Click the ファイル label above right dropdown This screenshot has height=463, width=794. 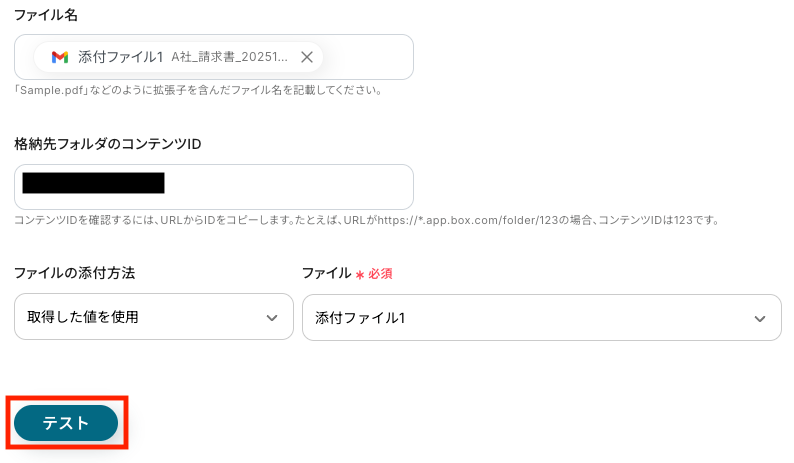pos(326,273)
